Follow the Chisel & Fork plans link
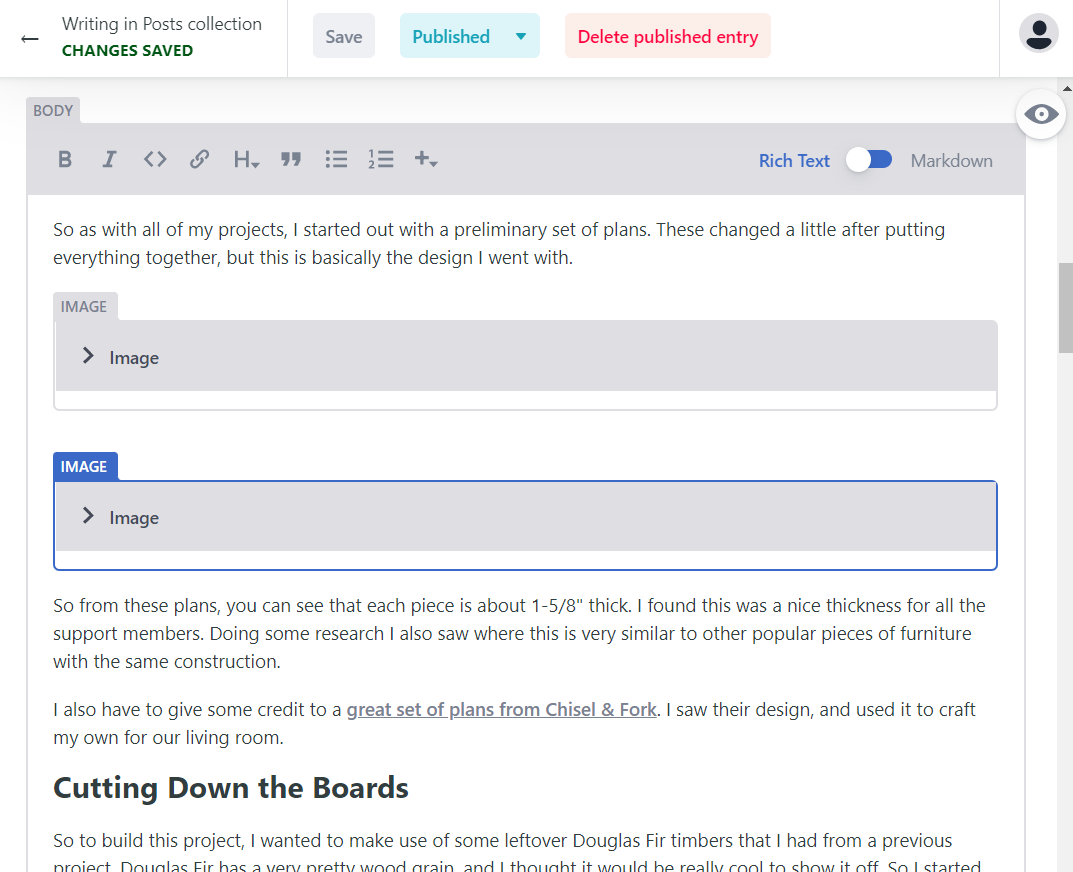This screenshot has width=1073, height=872. coord(501,709)
